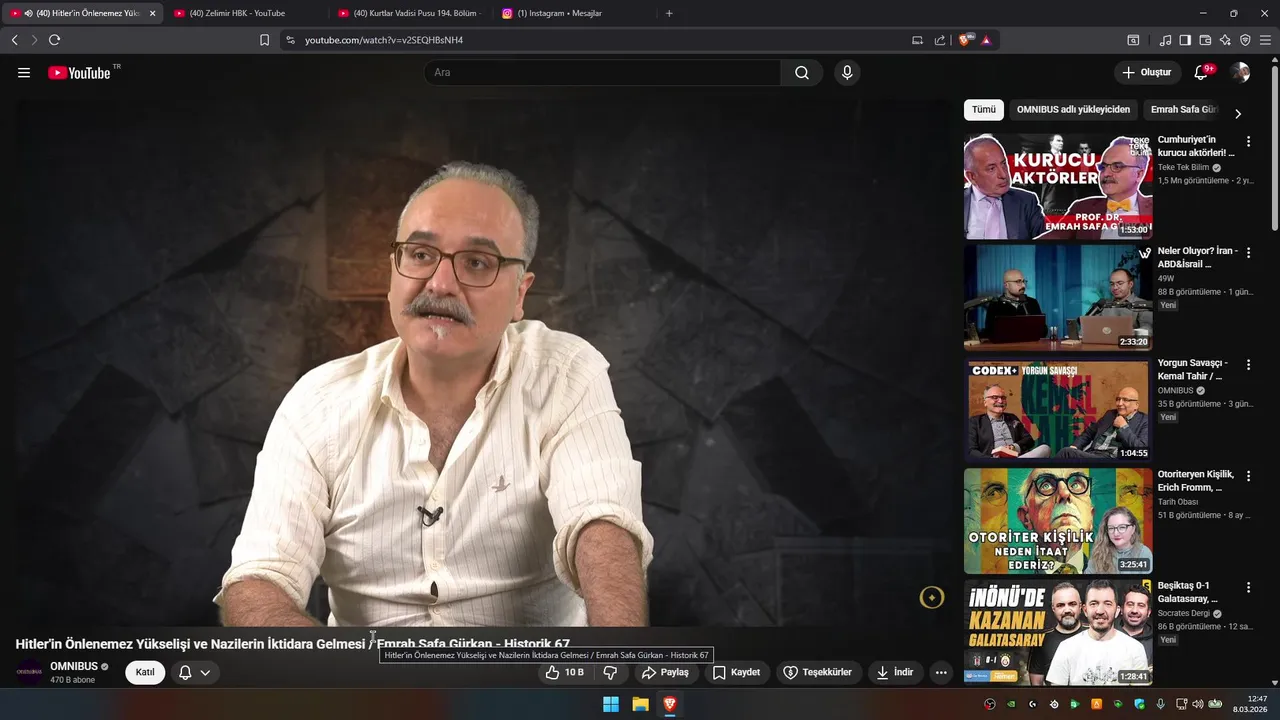Open options for Neler Oluyor? İran video
The image size is (1280, 720).
1248,253
